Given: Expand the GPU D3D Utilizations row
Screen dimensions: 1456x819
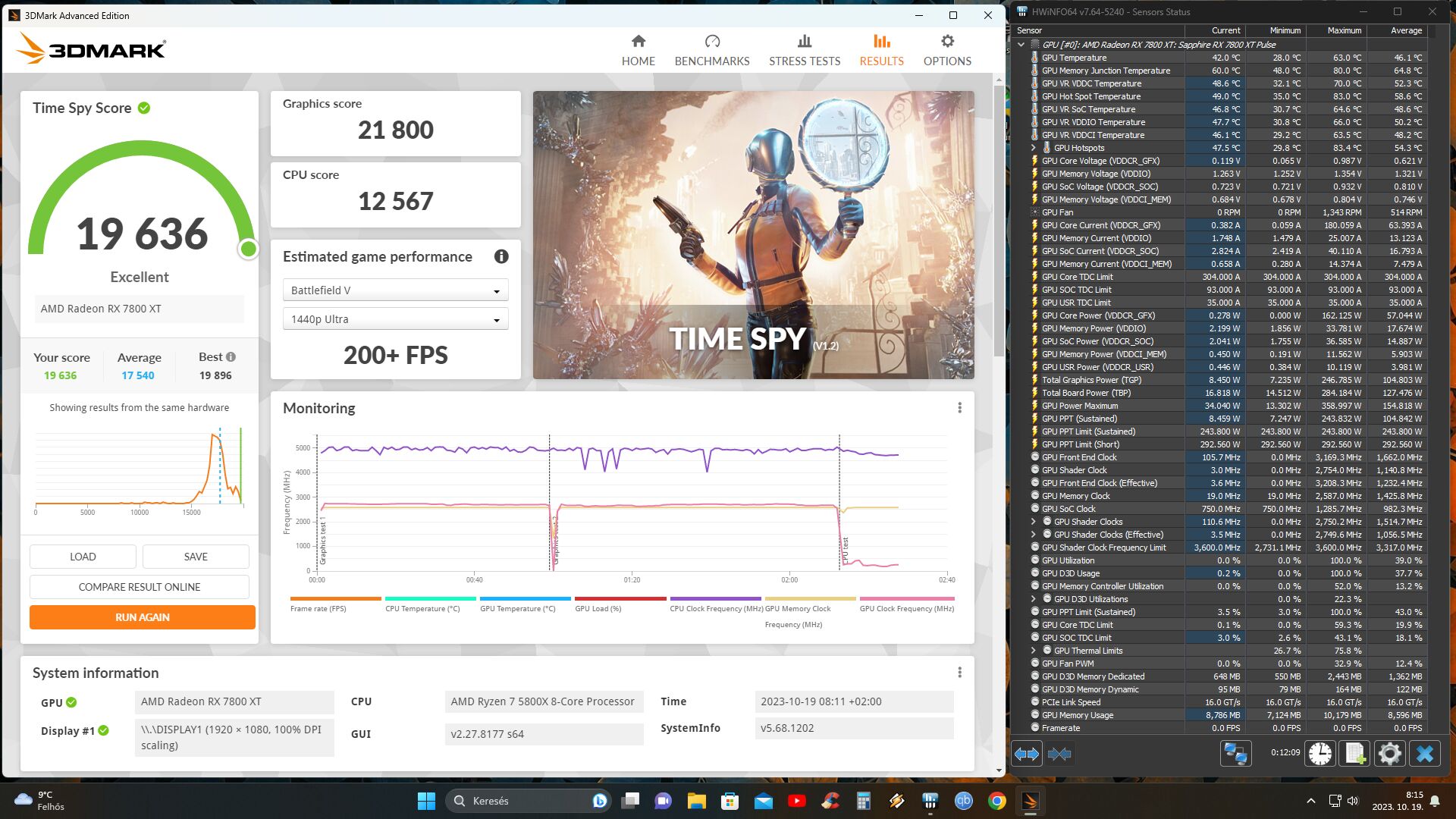Looking at the screenshot, I should click(1033, 599).
